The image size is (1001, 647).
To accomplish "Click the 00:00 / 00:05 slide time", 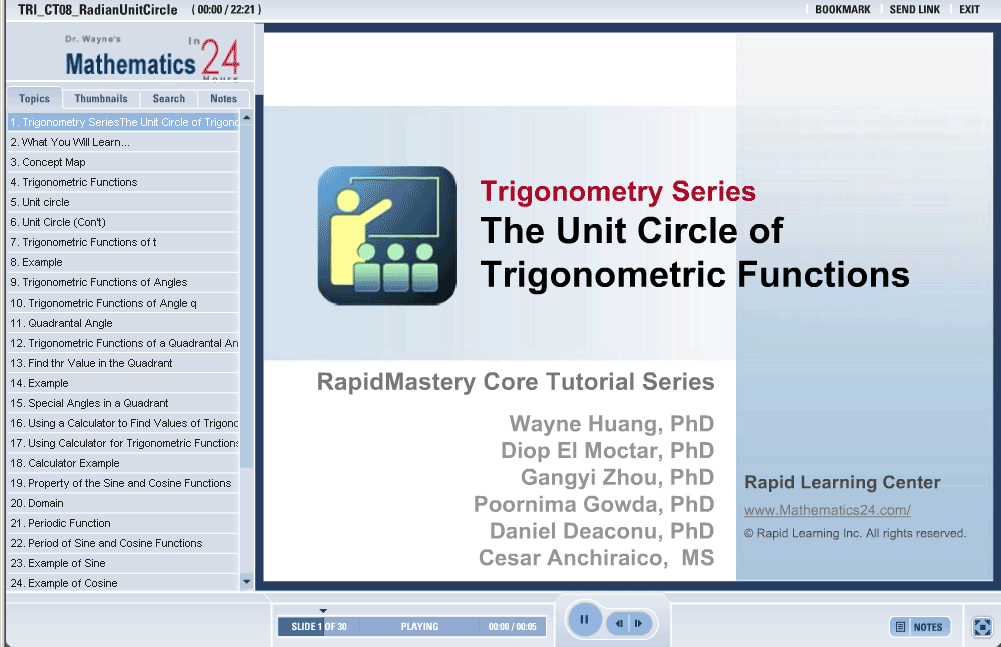I will pyautogui.click(x=513, y=627).
